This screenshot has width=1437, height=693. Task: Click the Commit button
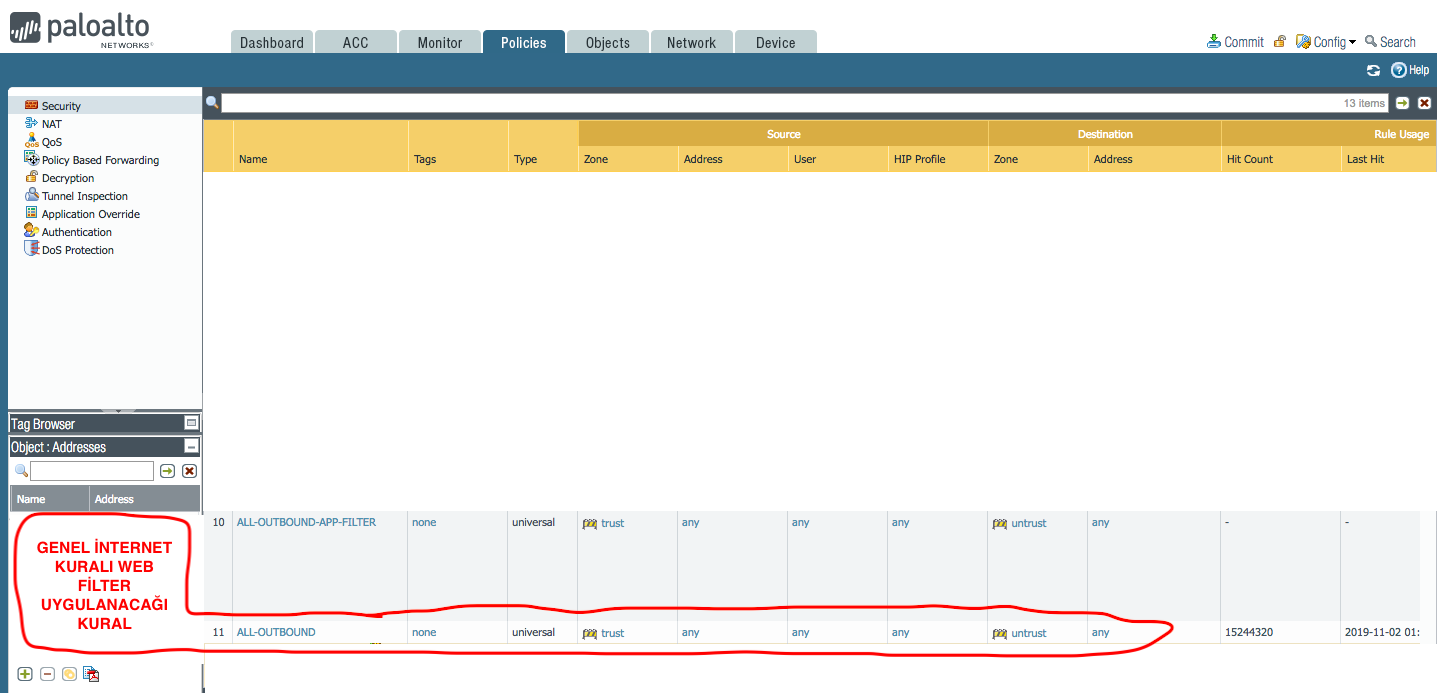(x=1235, y=42)
